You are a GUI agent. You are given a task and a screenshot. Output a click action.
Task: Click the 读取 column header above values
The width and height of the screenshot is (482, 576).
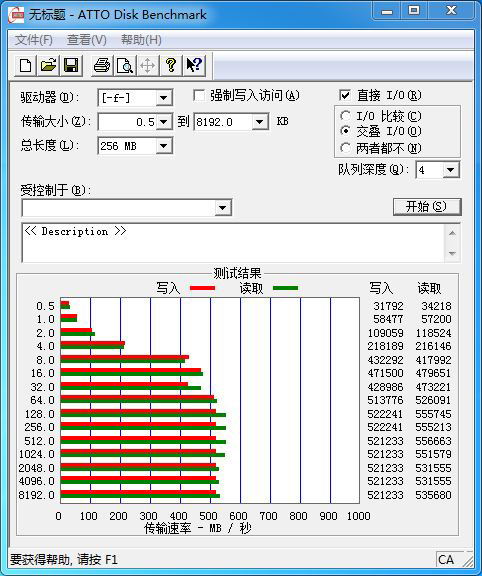click(x=429, y=288)
